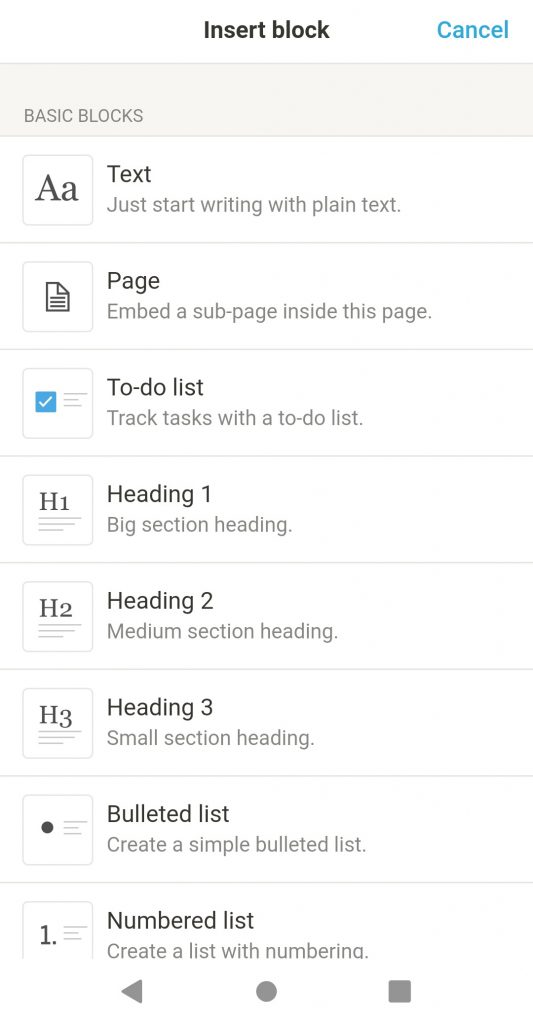Tap the H1 heading icon
533x1024 pixels.
[57, 509]
